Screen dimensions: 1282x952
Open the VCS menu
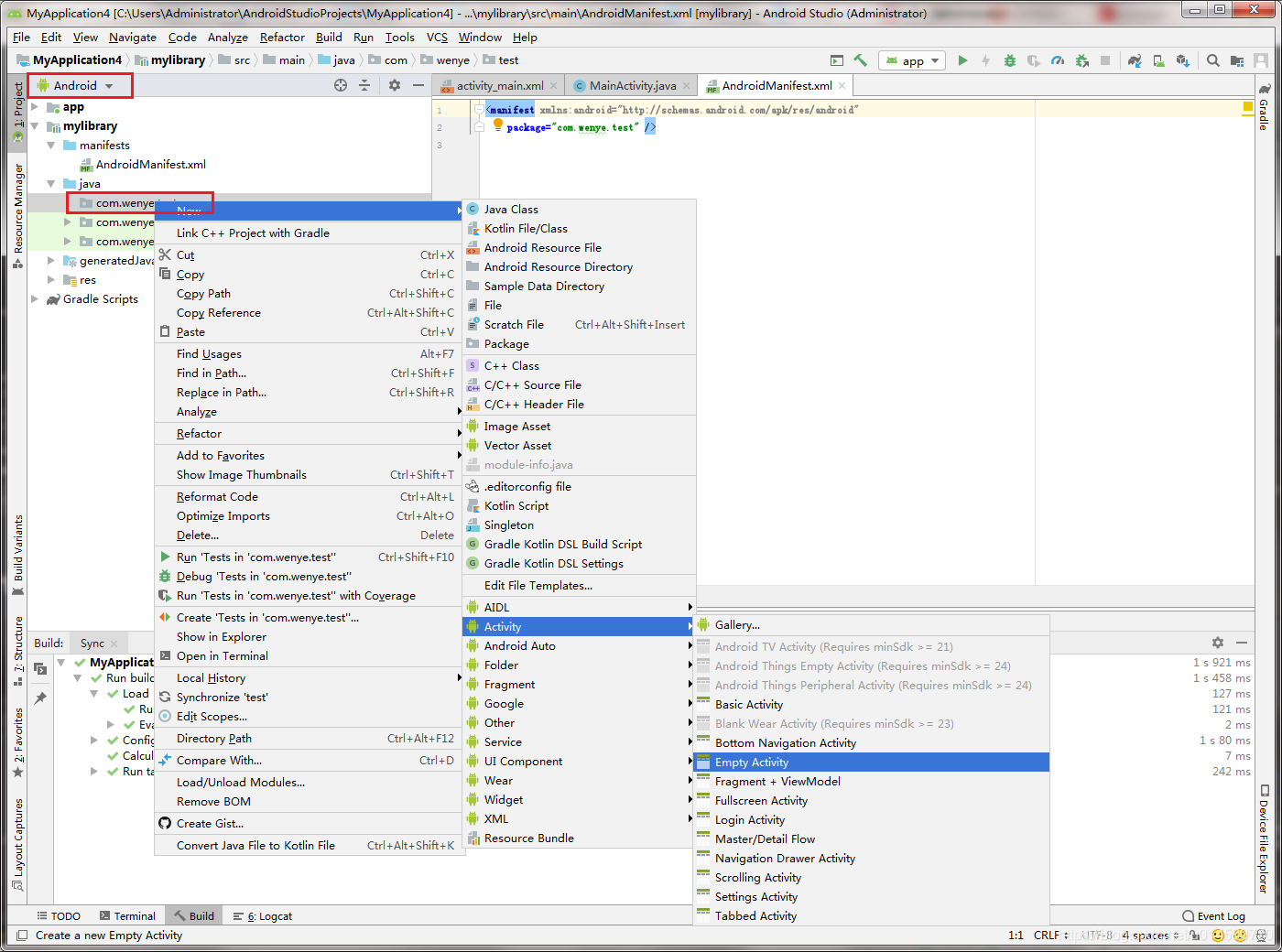pos(437,38)
